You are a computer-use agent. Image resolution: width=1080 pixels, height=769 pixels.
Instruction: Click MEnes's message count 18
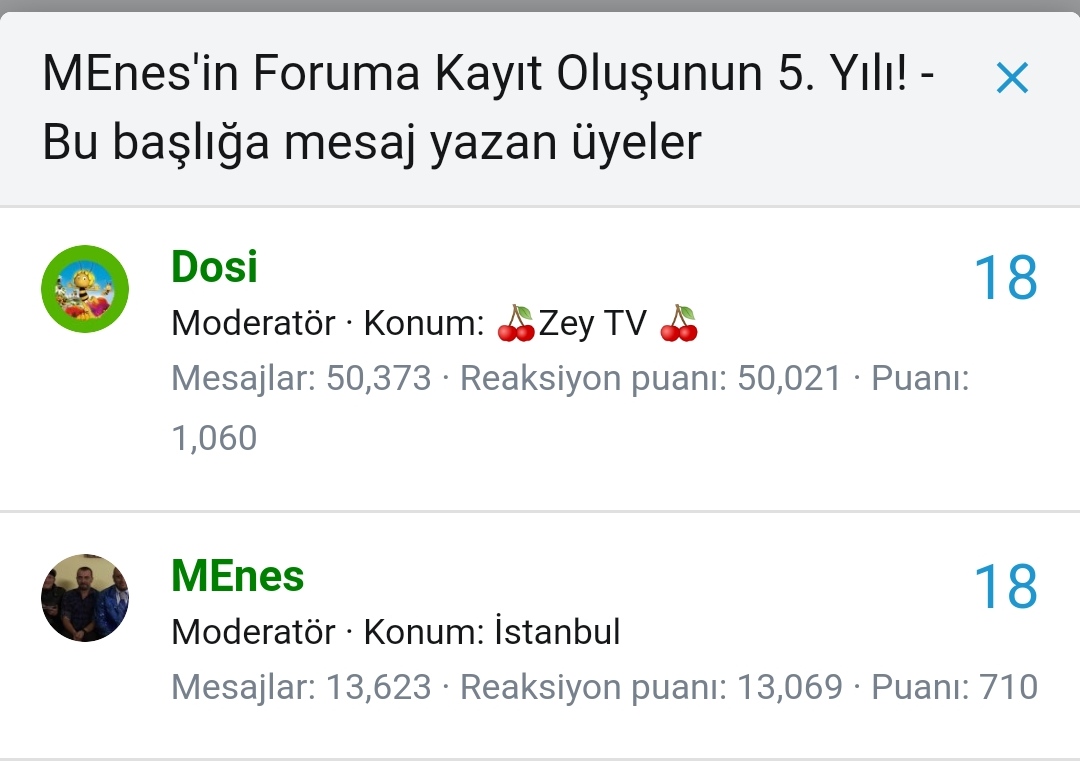1005,587
